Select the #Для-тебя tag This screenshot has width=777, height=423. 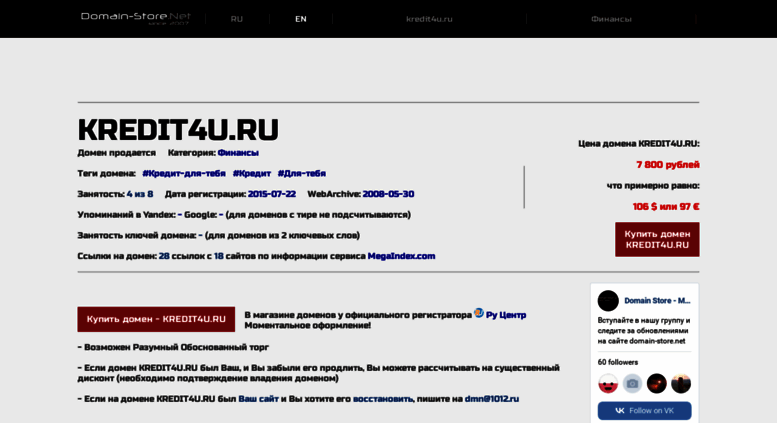pos(302,173)
